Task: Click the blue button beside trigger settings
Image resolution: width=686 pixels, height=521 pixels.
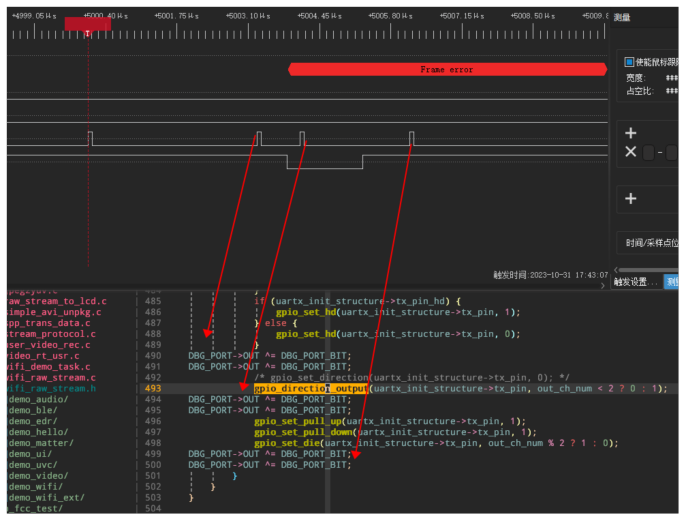Action: [x=673, y=282]
